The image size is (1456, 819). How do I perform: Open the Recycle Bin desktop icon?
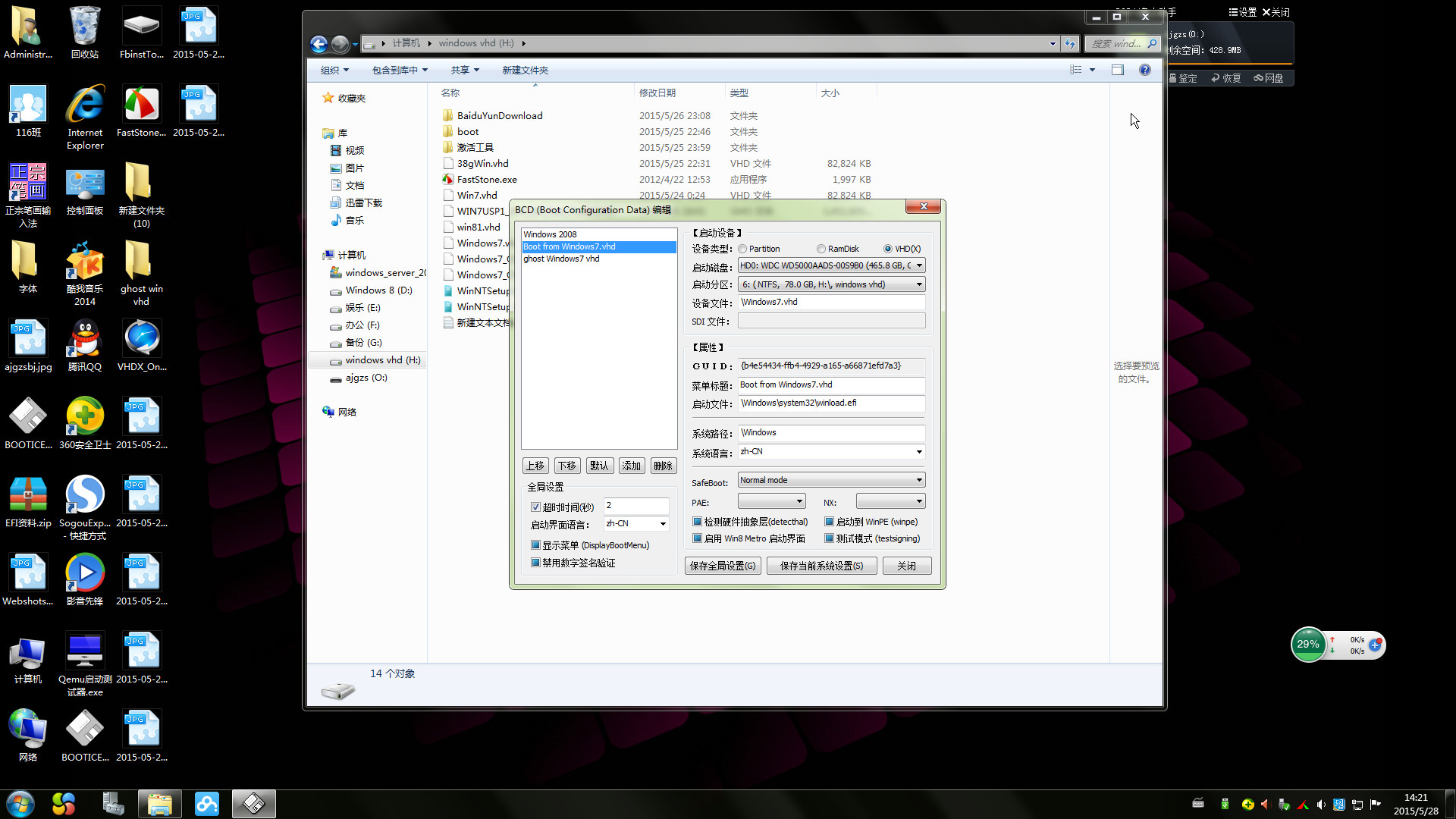coord(85,33)
